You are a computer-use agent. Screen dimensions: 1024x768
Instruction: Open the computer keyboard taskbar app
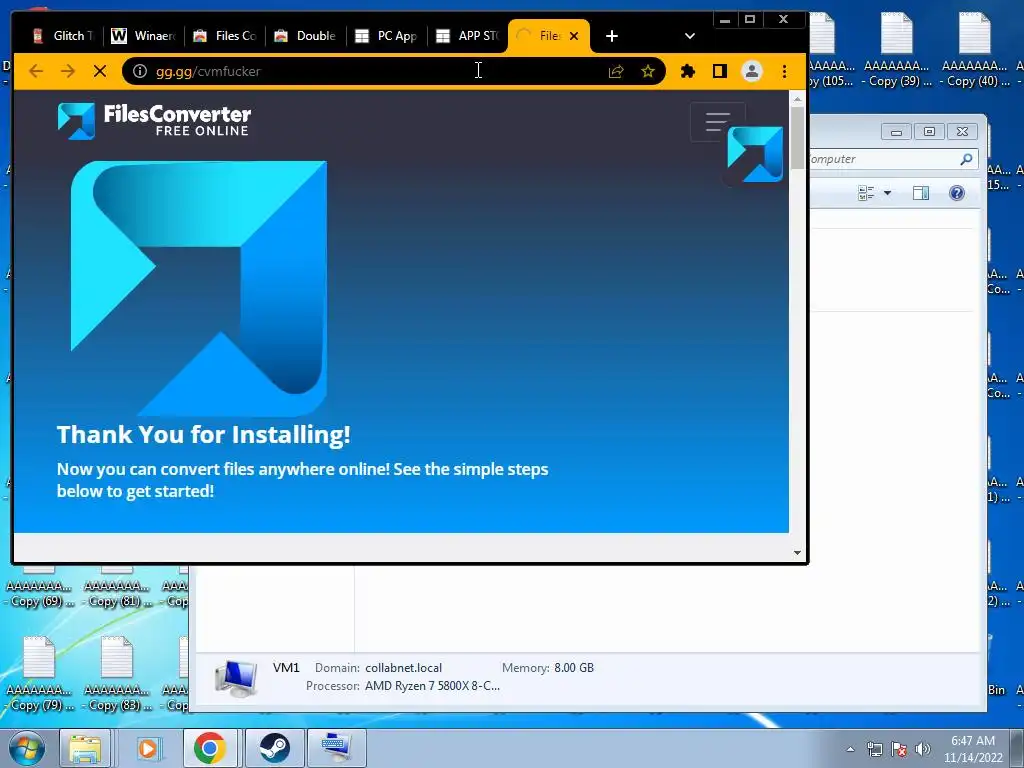(x=336, y=748)
